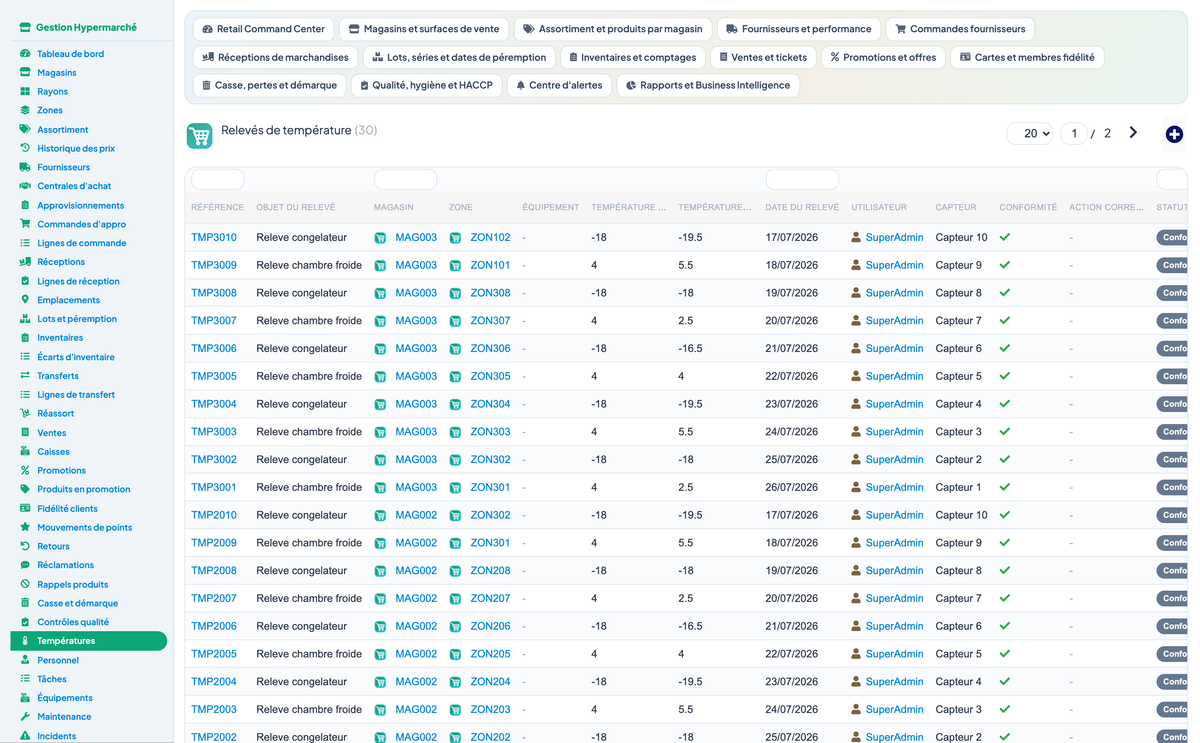Click the Rayons sidebar icon

point(25,92)
